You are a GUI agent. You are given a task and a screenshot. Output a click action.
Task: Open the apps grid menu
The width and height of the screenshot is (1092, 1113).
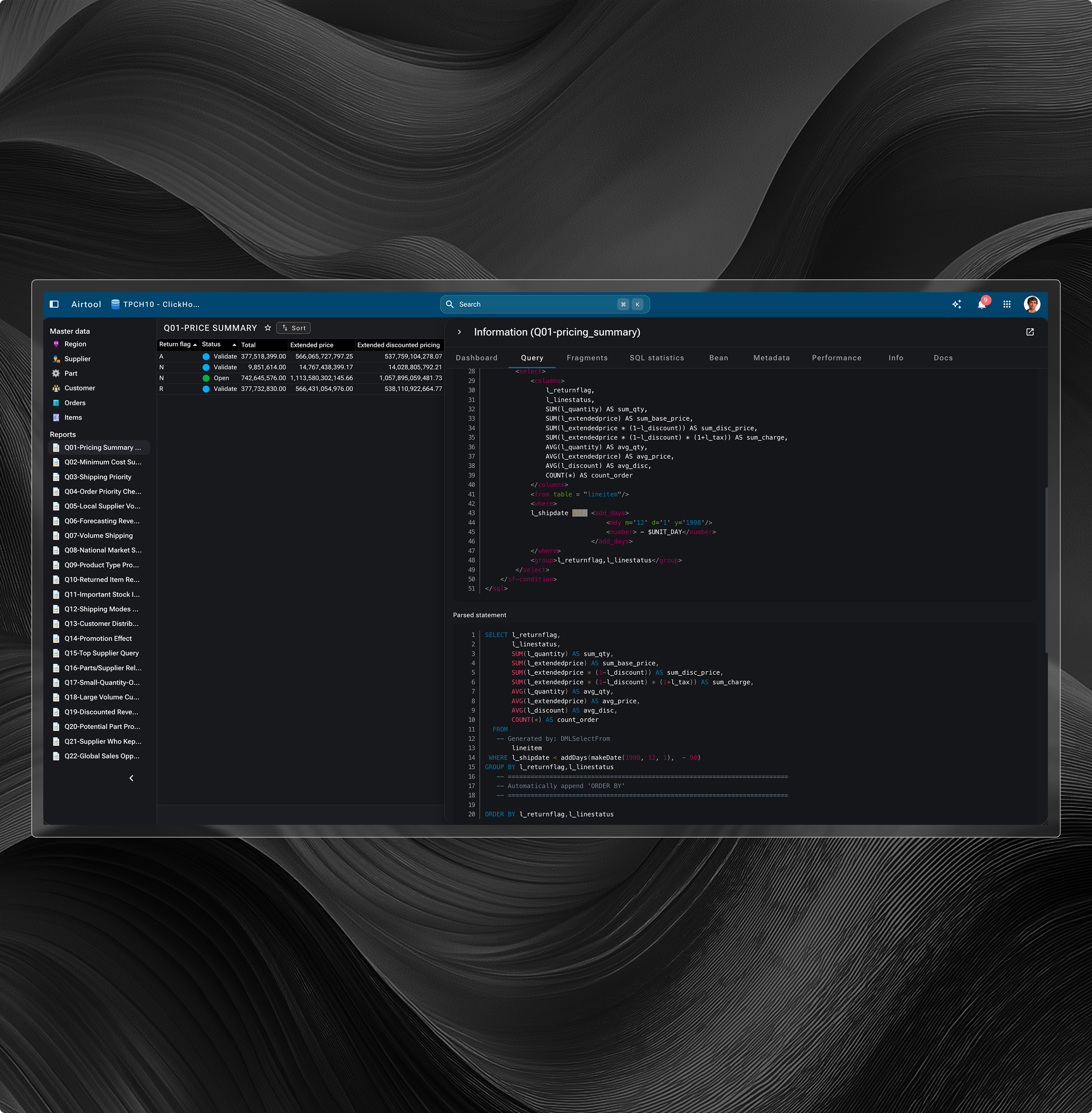click(x=1007, y=304)
